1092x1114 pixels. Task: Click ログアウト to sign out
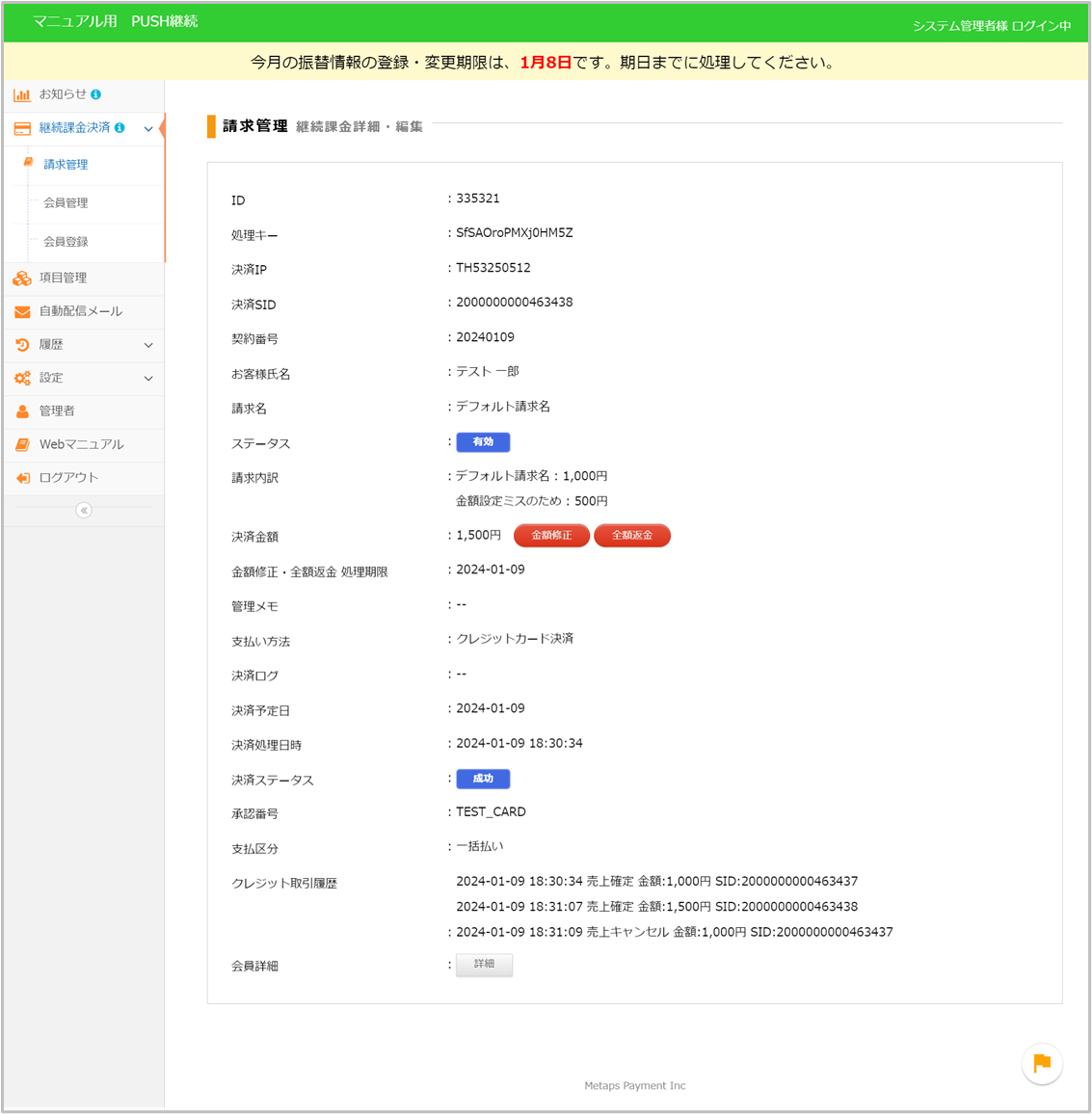pyautogui.click(x=68, y=478)
